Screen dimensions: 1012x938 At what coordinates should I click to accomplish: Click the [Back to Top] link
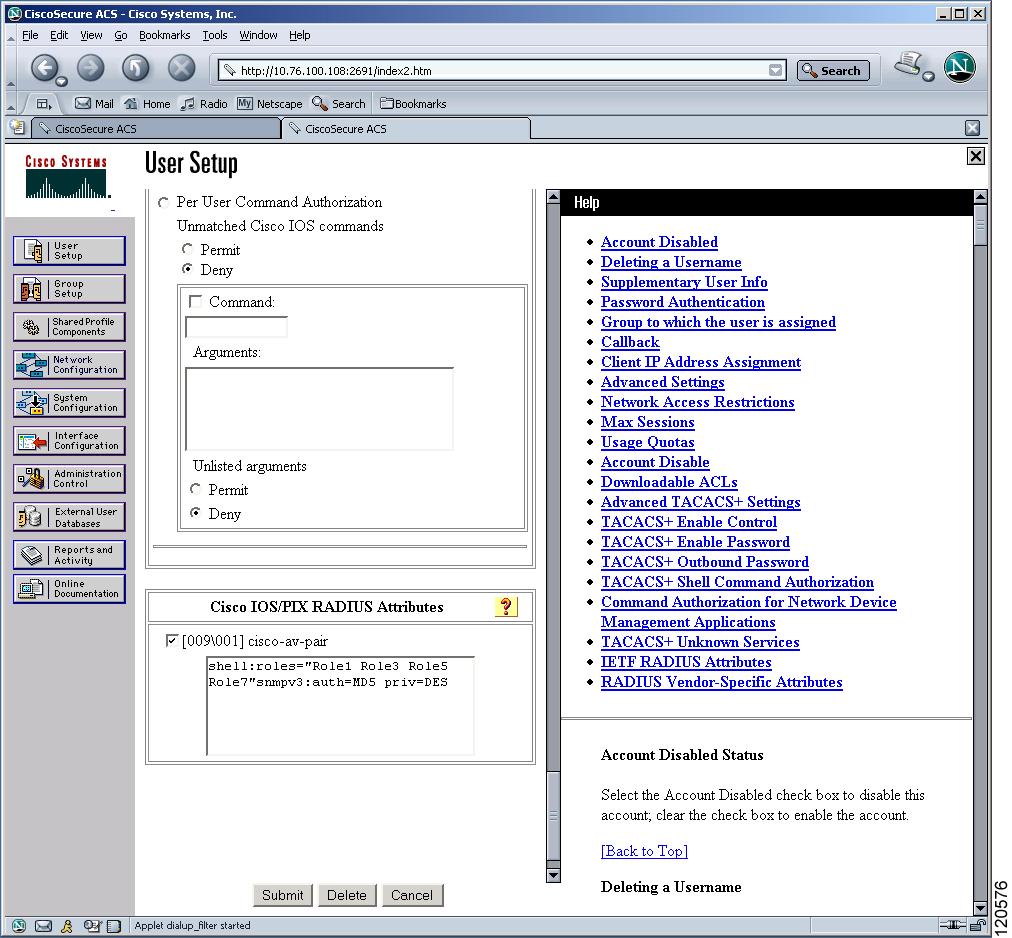[x=644, y=851]
